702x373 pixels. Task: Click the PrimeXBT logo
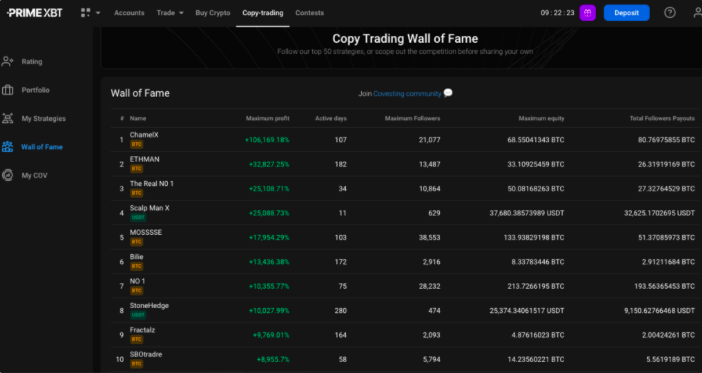pos(34,13)
